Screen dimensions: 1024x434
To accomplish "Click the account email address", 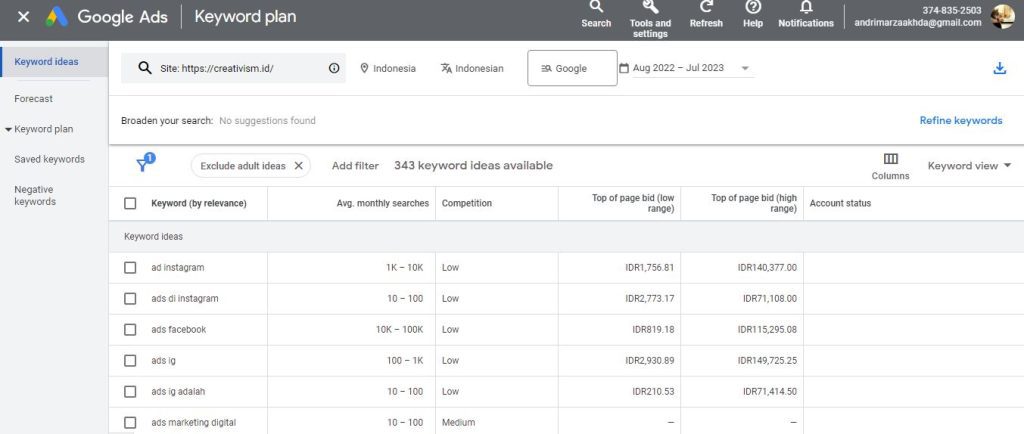I will (x=918, y=22).
